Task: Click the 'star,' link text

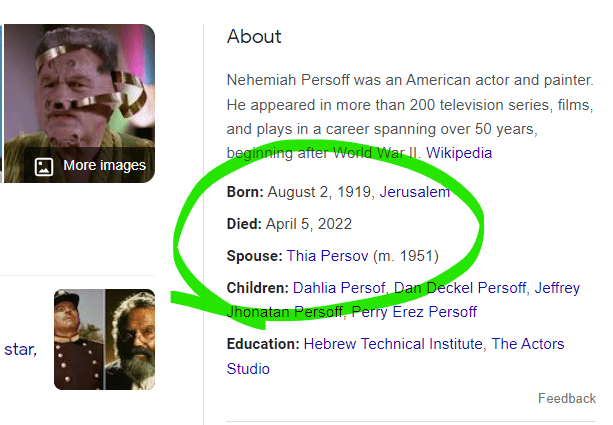Action: click(19, 349)
